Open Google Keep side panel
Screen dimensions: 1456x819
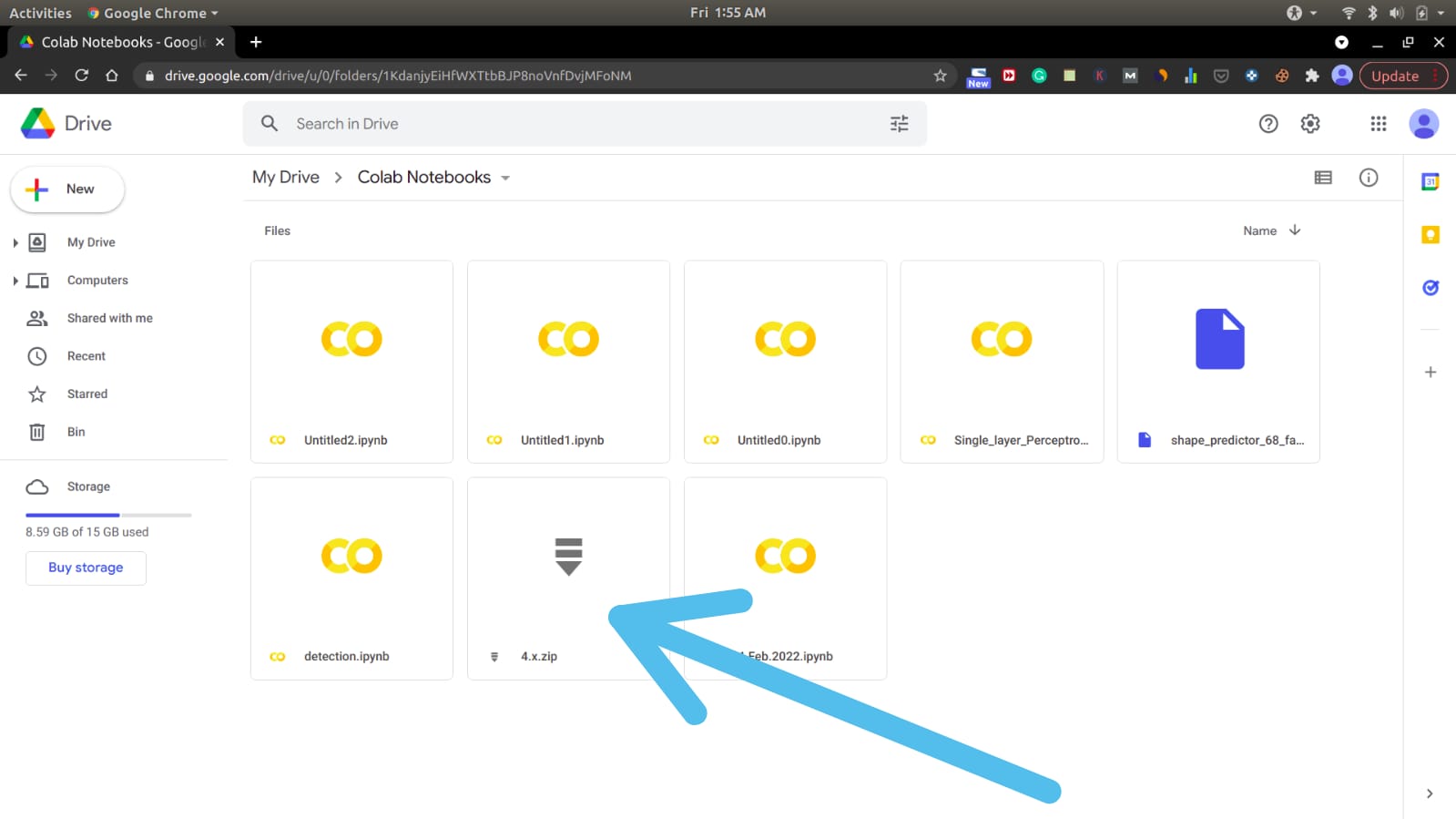coord(1431,235)
